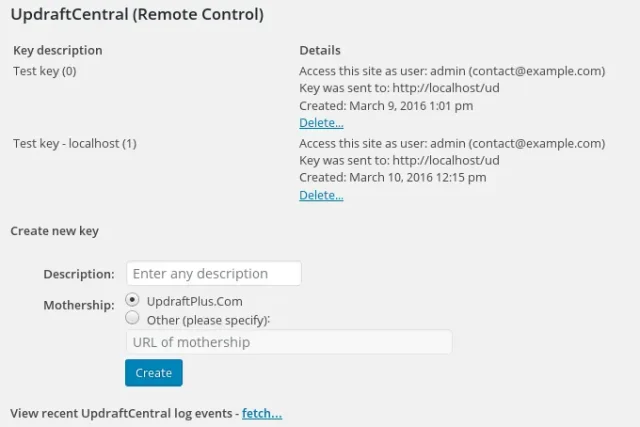The width and height of the screenshot is (640, 427).
Task: Click the Created: March 10, 2016 line
Action: click(x=392, y=177)
